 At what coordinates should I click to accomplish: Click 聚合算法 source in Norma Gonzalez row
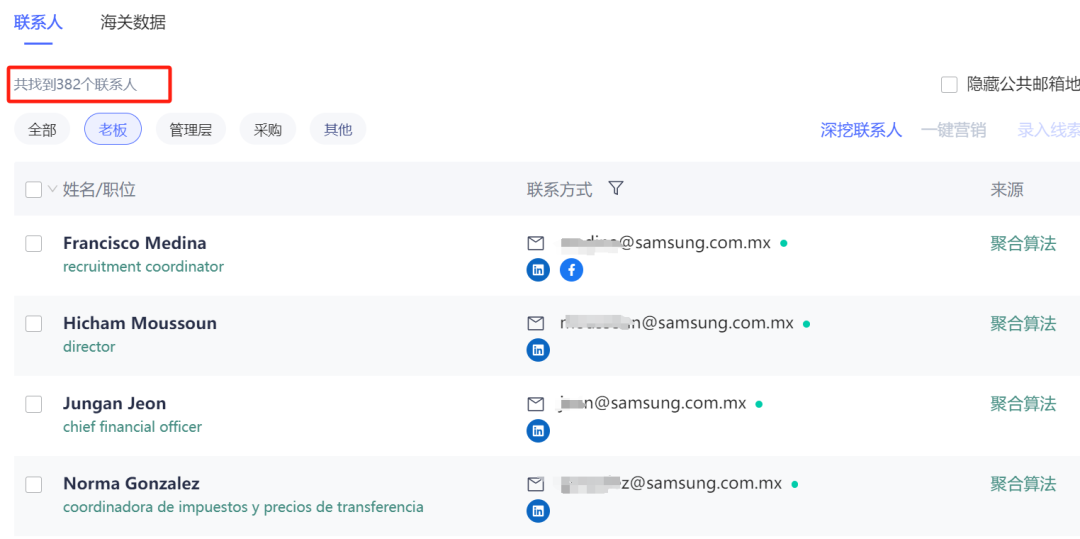pos(1023,485)
